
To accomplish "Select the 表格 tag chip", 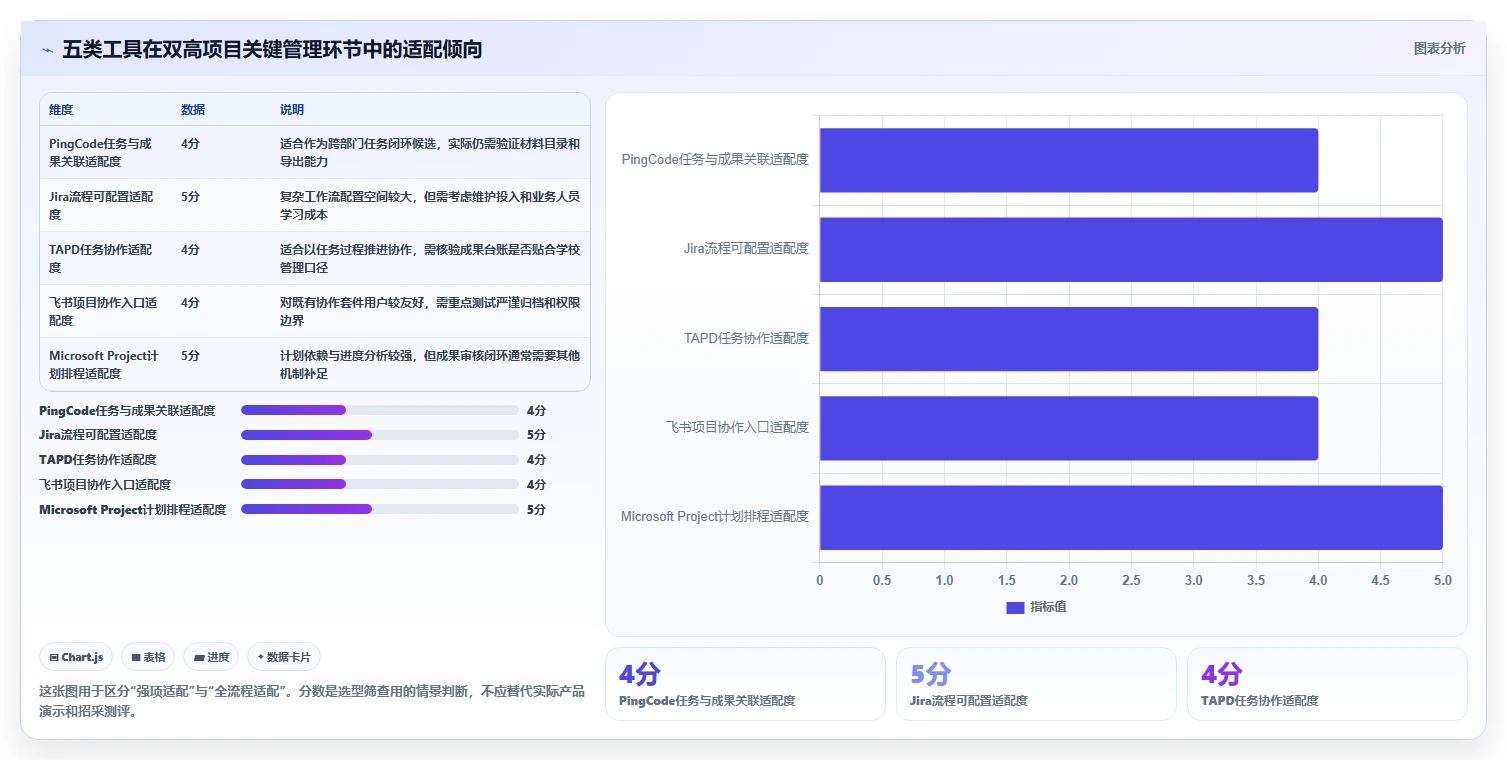I will coord(148,657).
